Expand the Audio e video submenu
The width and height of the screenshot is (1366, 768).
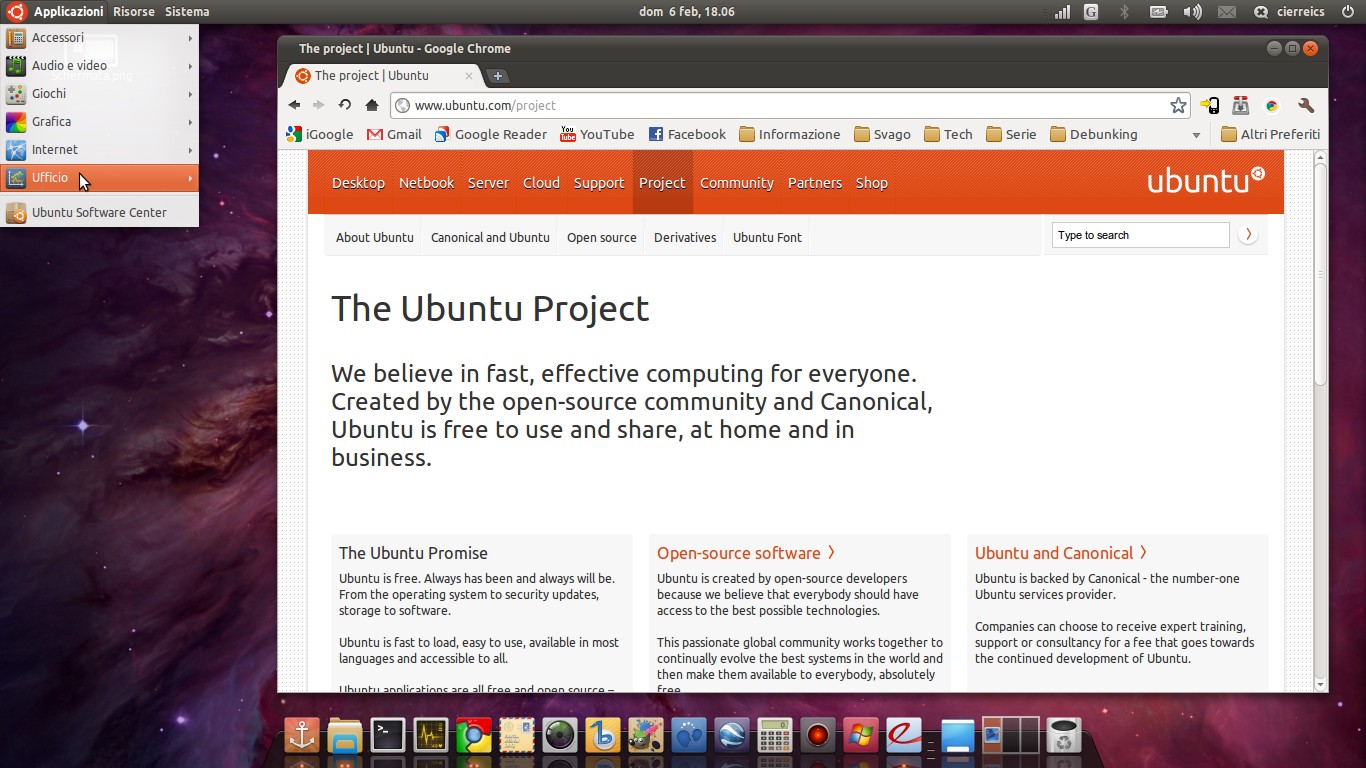100,66
